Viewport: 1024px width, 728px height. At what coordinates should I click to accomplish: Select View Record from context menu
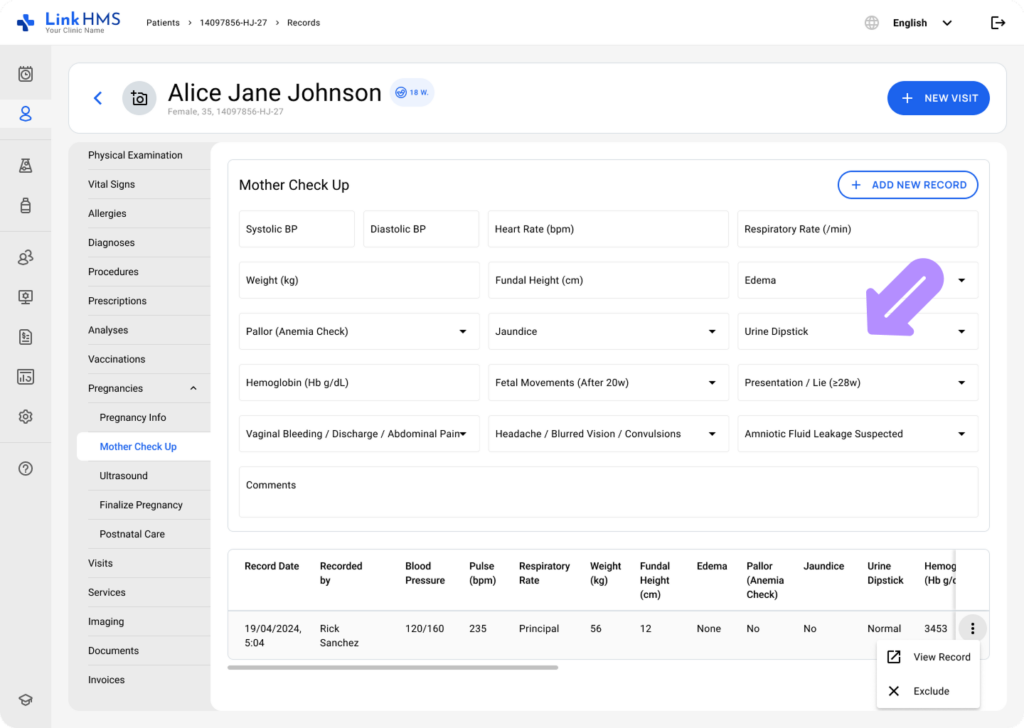pyautogui.click(x=929, y=657)
